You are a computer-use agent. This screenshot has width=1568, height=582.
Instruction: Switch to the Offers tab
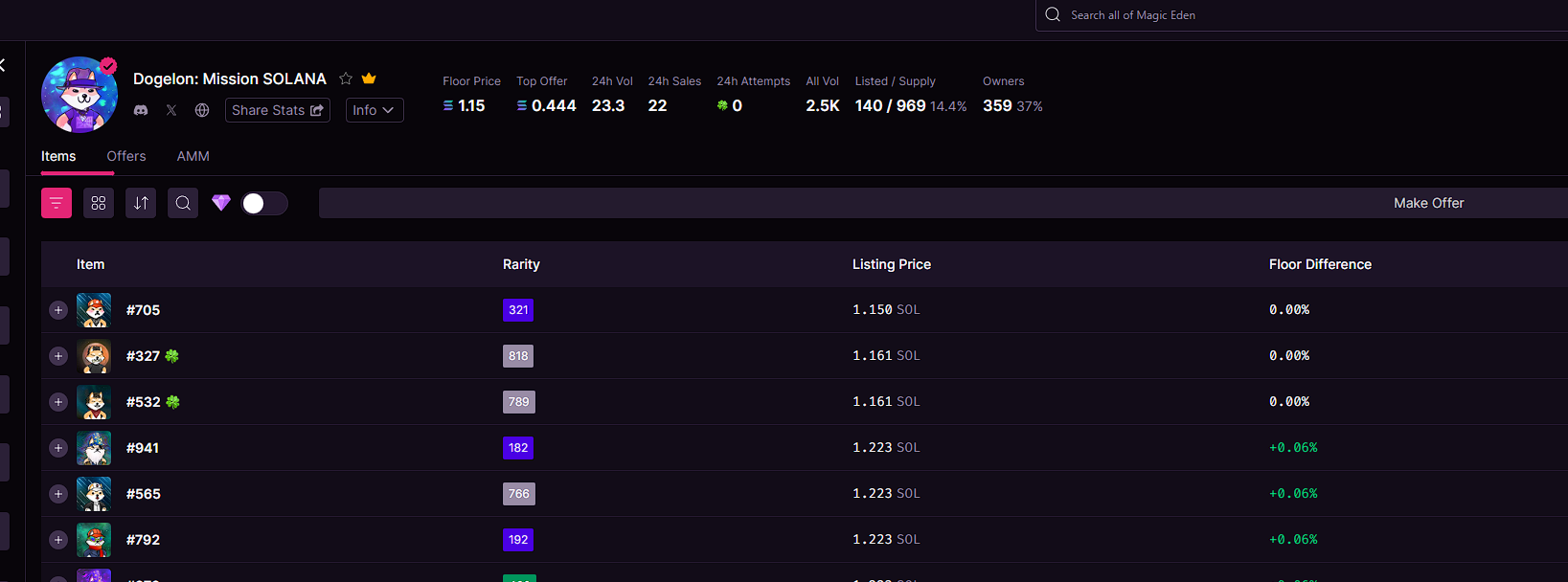(126, 156)
